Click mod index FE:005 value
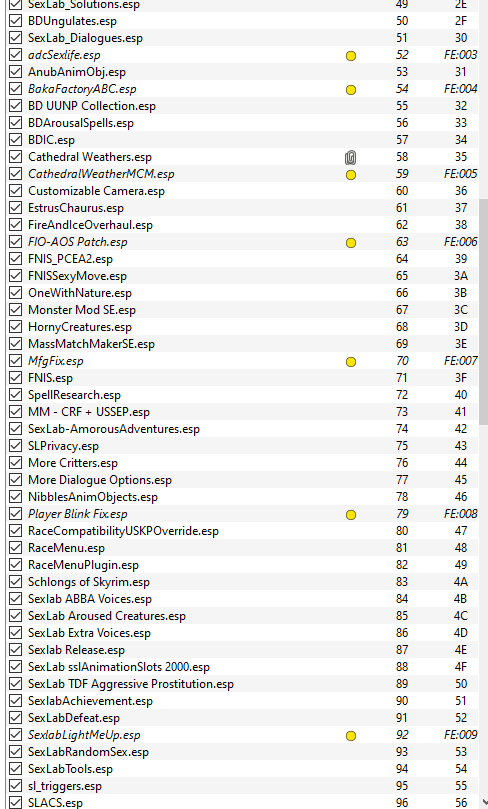 [461, 174]
